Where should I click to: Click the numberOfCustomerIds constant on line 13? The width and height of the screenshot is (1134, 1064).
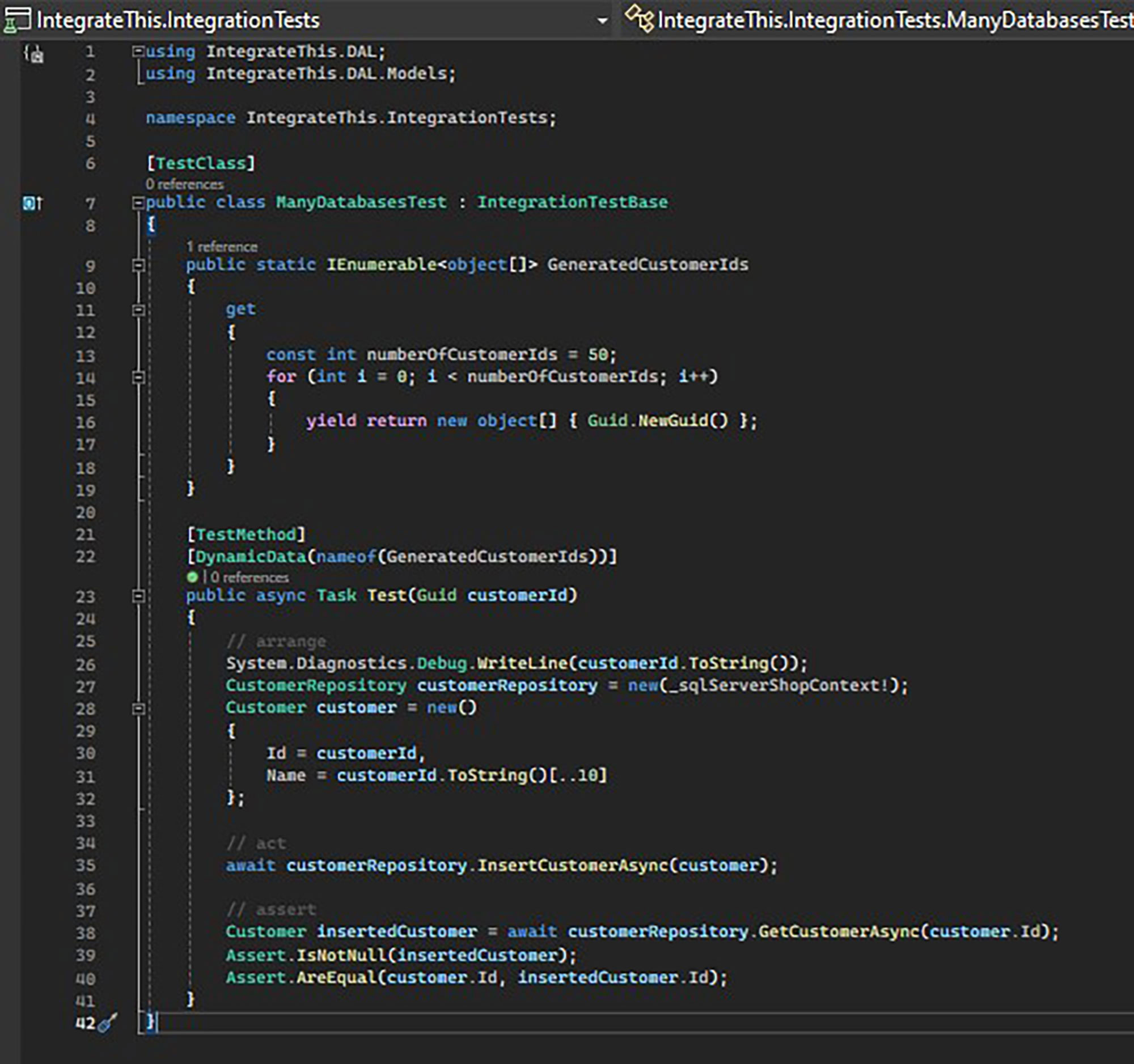(x=462, y=354)
